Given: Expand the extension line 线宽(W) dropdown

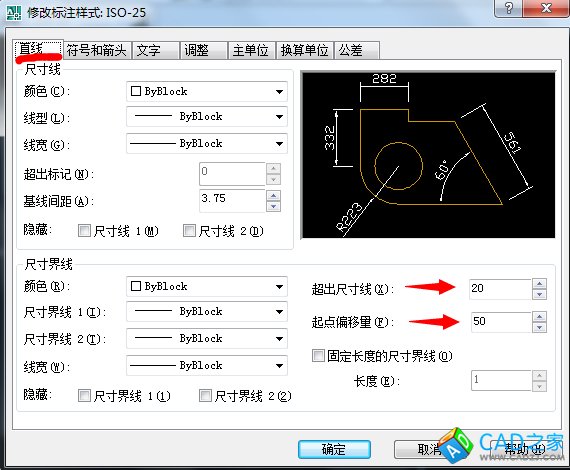Looking at the screenshot, I should click(x=206, y=365).
